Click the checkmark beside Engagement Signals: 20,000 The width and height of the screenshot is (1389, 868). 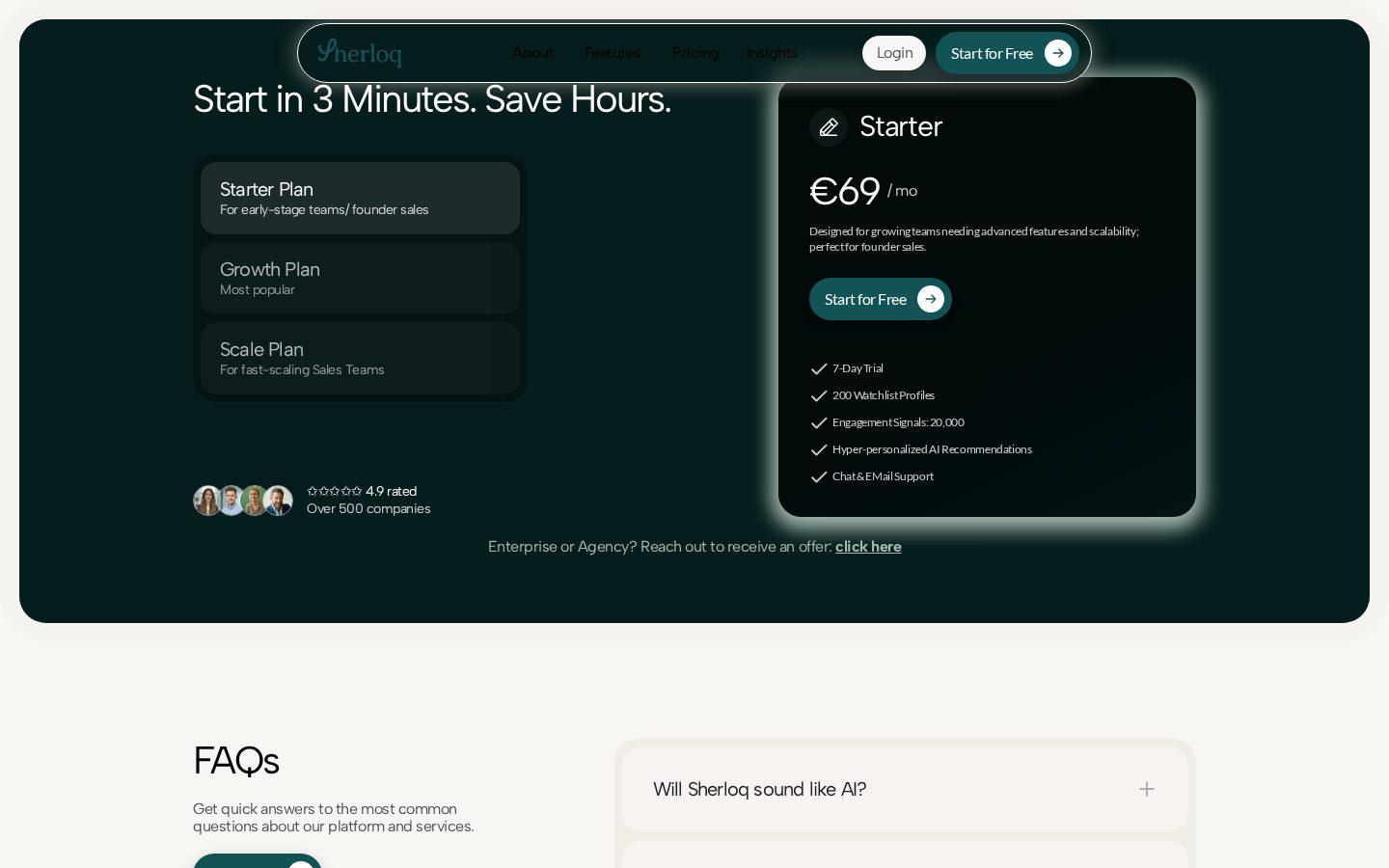(x=819, y=423)
